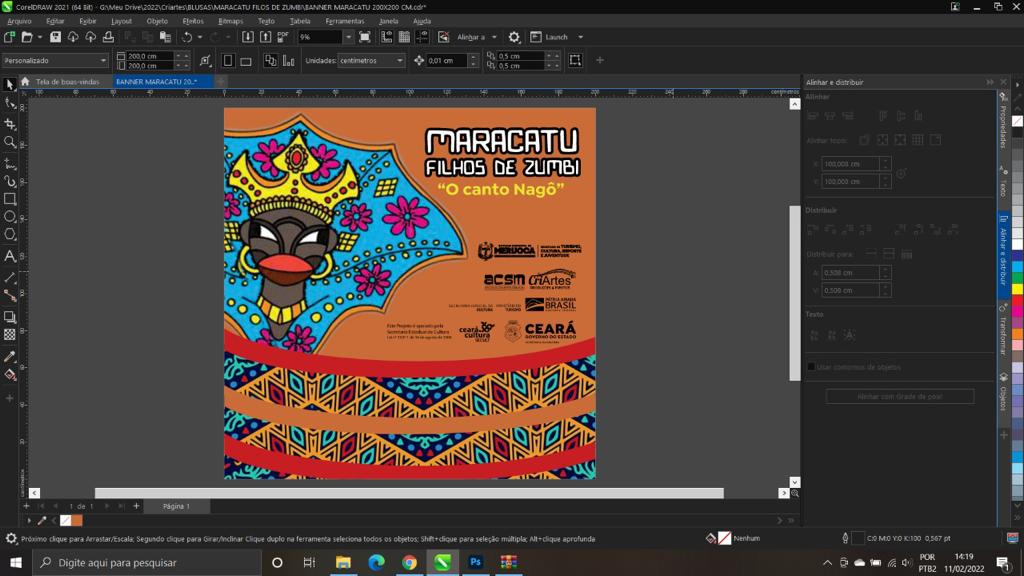Choose the Rectangle tool
This screenshot has height=576, width=1024.
click(10, 199)
